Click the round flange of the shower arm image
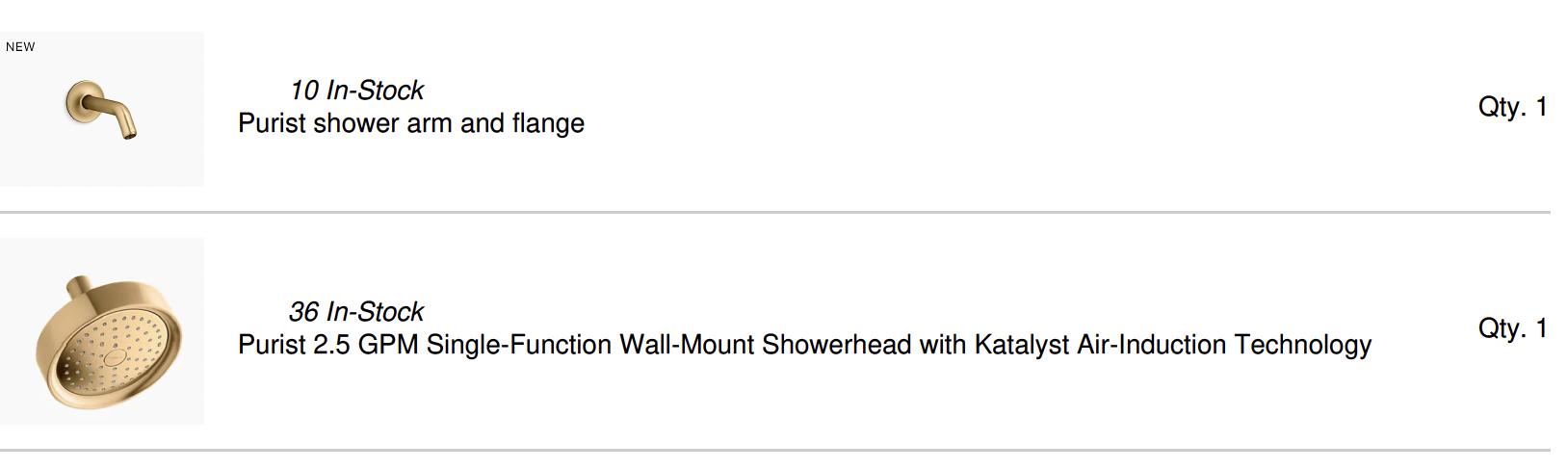Image resolution: width=1568 pixels, height=469 pixels. click(77, 100)
